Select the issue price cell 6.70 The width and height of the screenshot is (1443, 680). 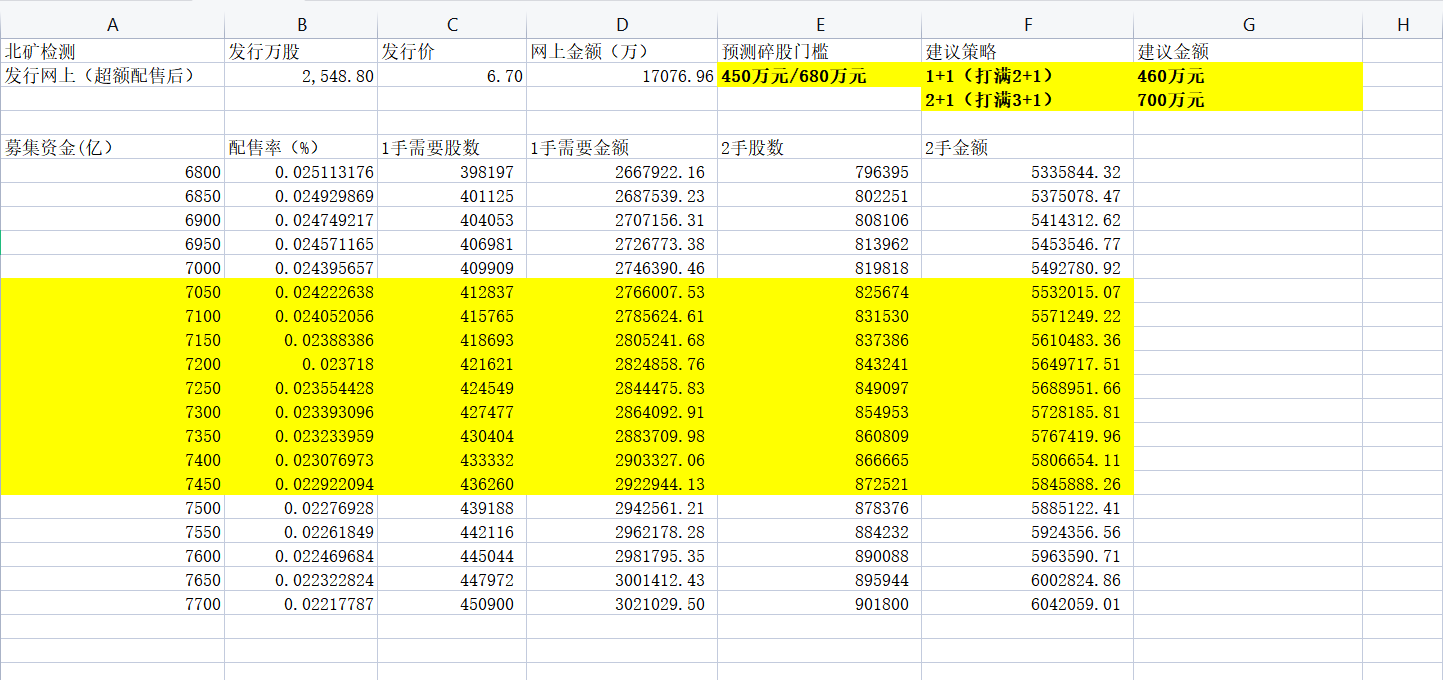coord(452,75)
